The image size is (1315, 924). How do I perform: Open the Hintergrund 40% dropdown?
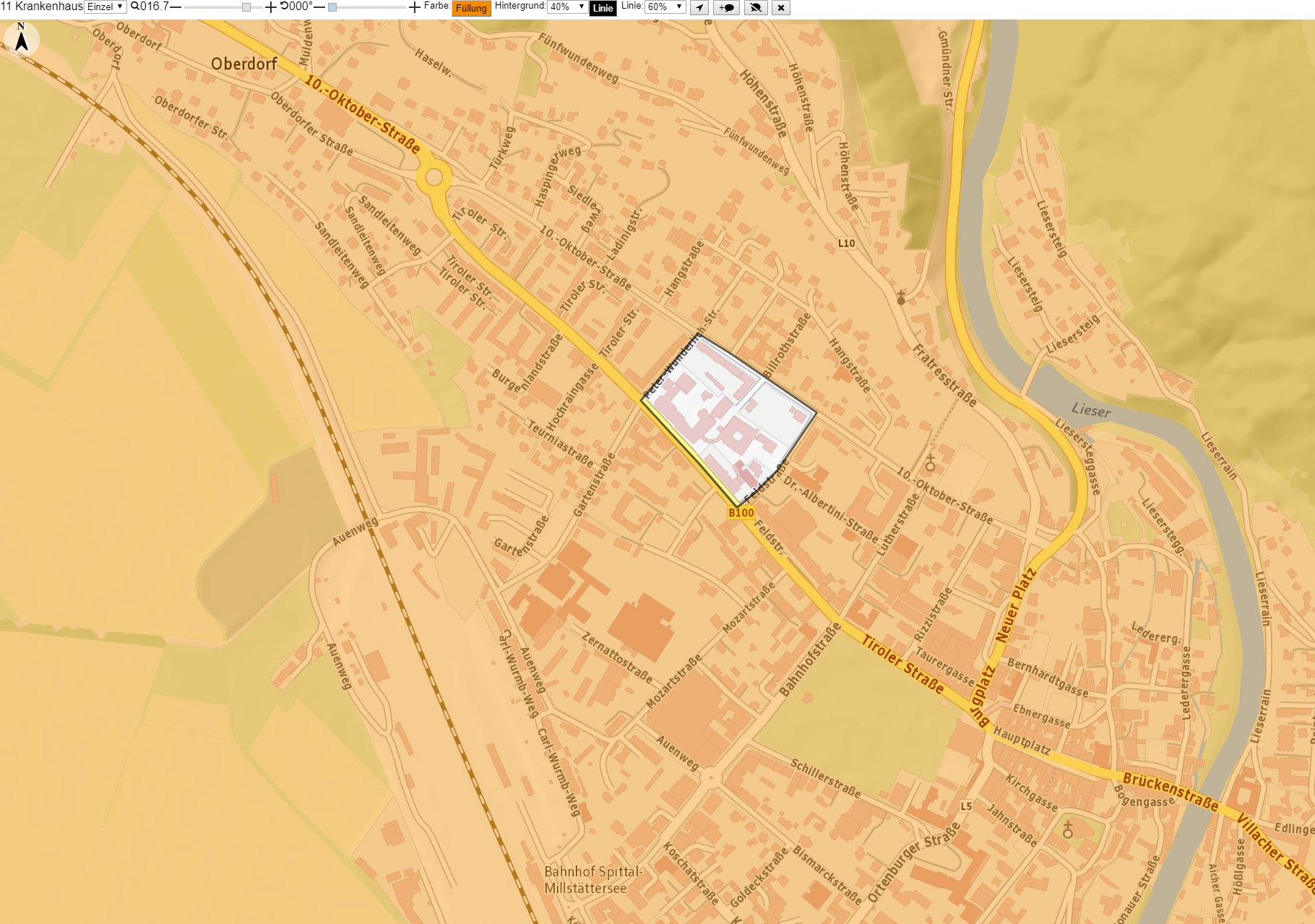pyautogui.click(x=567, y=7)
